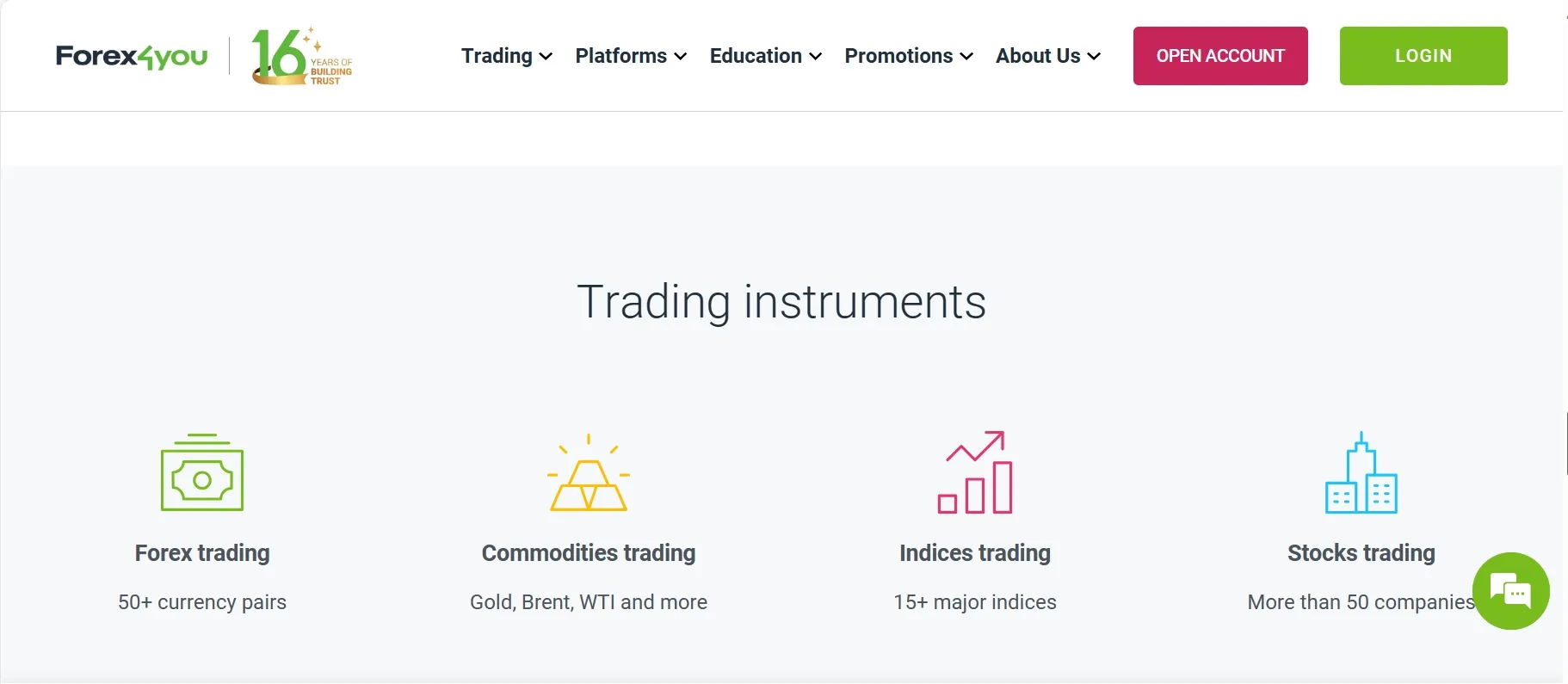Expand the Platforms dropdown chevron
The height and width of the screenshot is (684, 1568).
(x=681, y=57)
